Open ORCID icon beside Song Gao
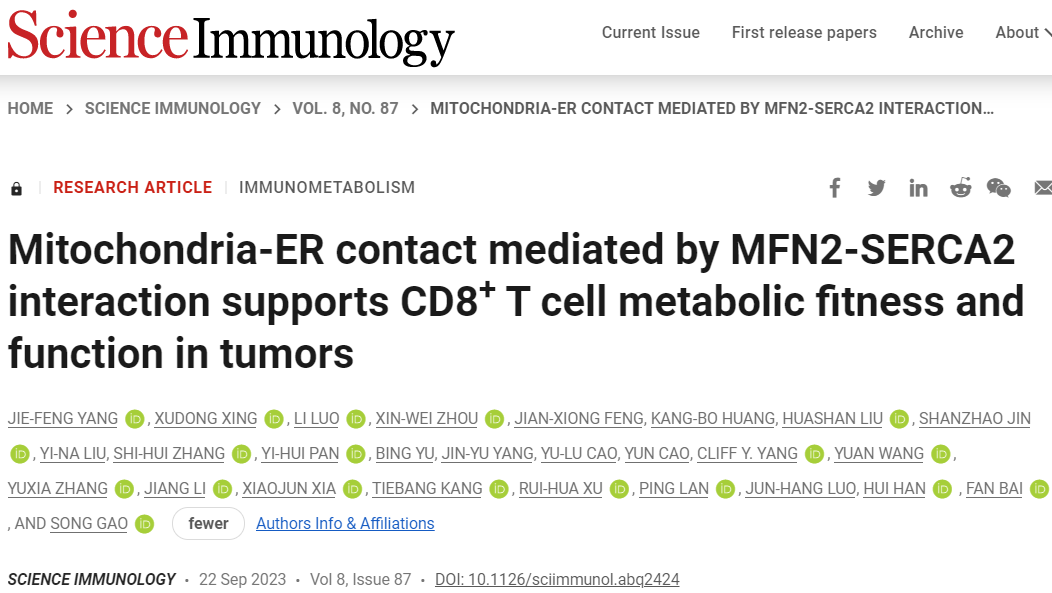The width and height of the screenshot is (1052, 593). click(144, 524)
